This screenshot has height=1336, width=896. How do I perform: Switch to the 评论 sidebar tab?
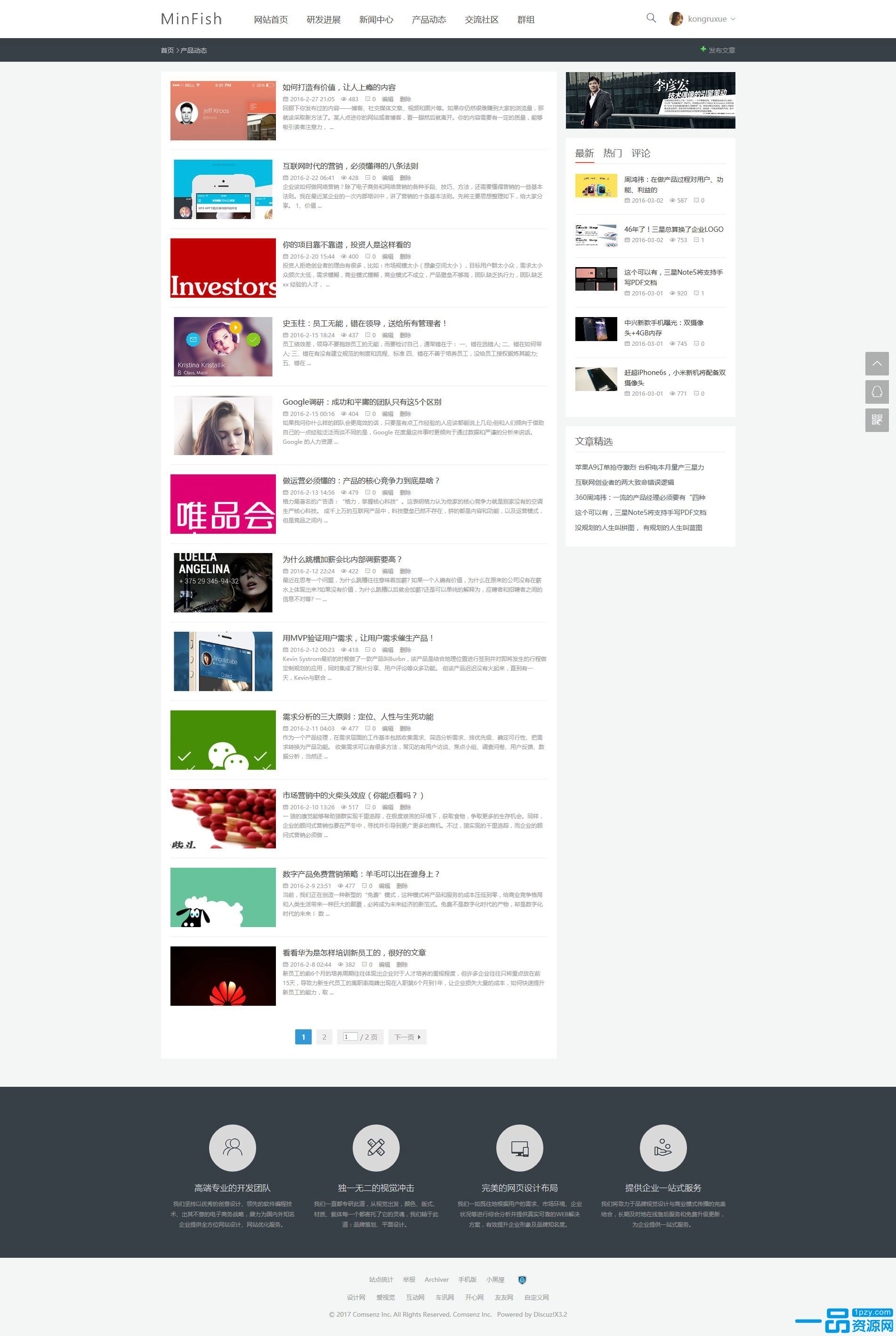[640, 153]
